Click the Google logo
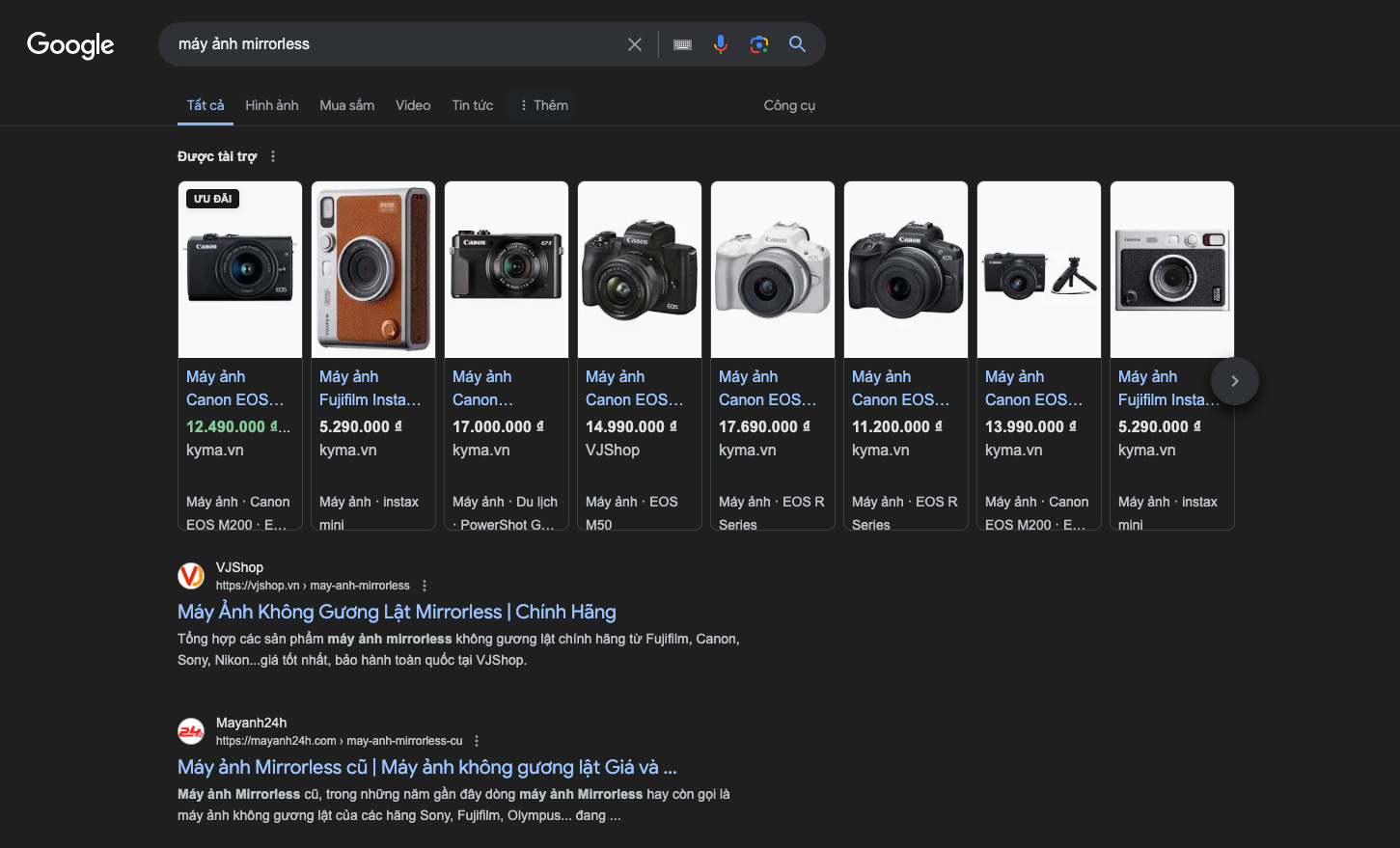The height and width of the screenshot is (848, 1400). 70,44
